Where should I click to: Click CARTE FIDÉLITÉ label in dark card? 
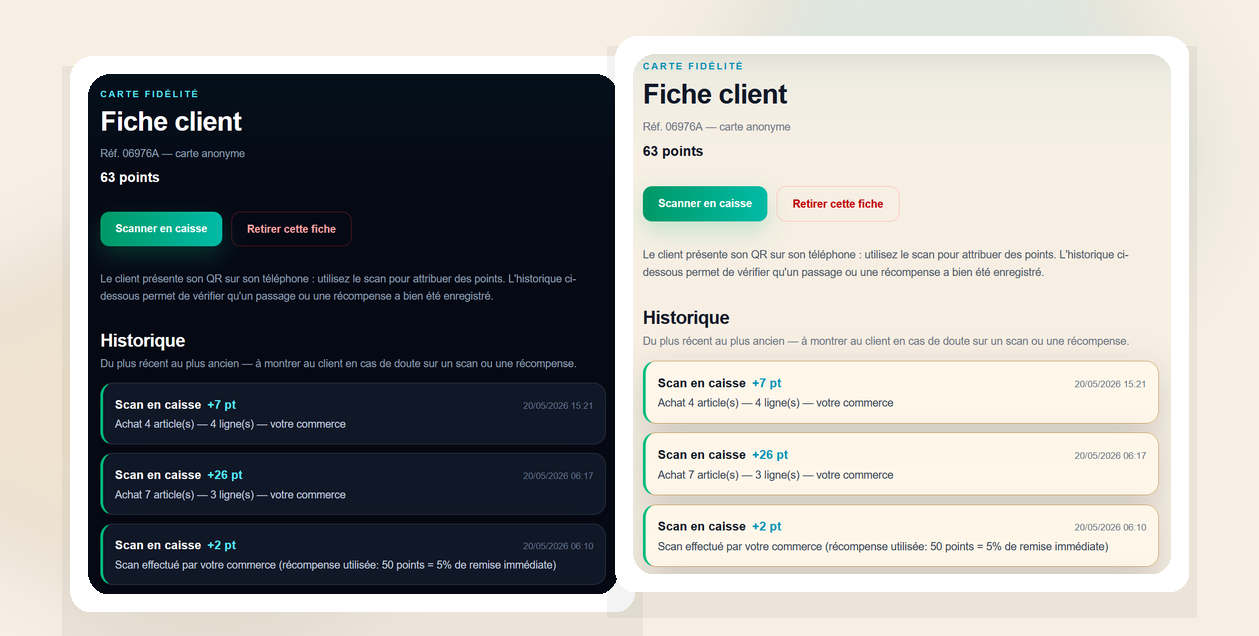150,94
